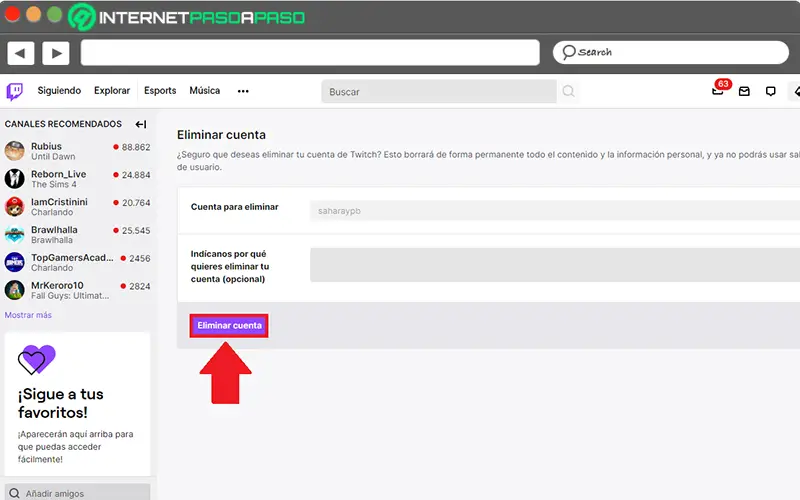Open the Esports tab
The height and width of the screenshot is (500, 800).
click(x=160, y=91)
